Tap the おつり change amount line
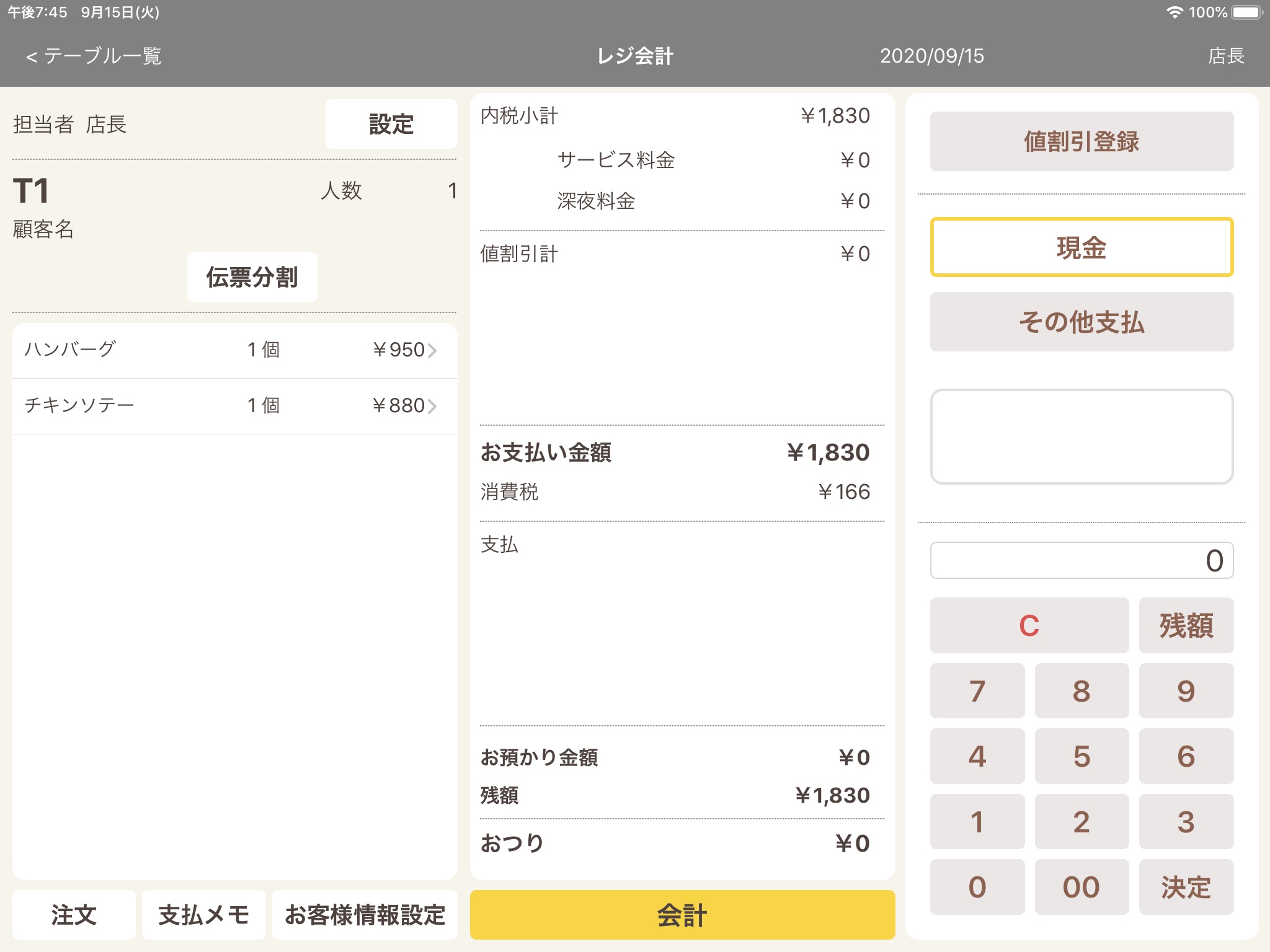1270x952 pixels. coord(675,843)
